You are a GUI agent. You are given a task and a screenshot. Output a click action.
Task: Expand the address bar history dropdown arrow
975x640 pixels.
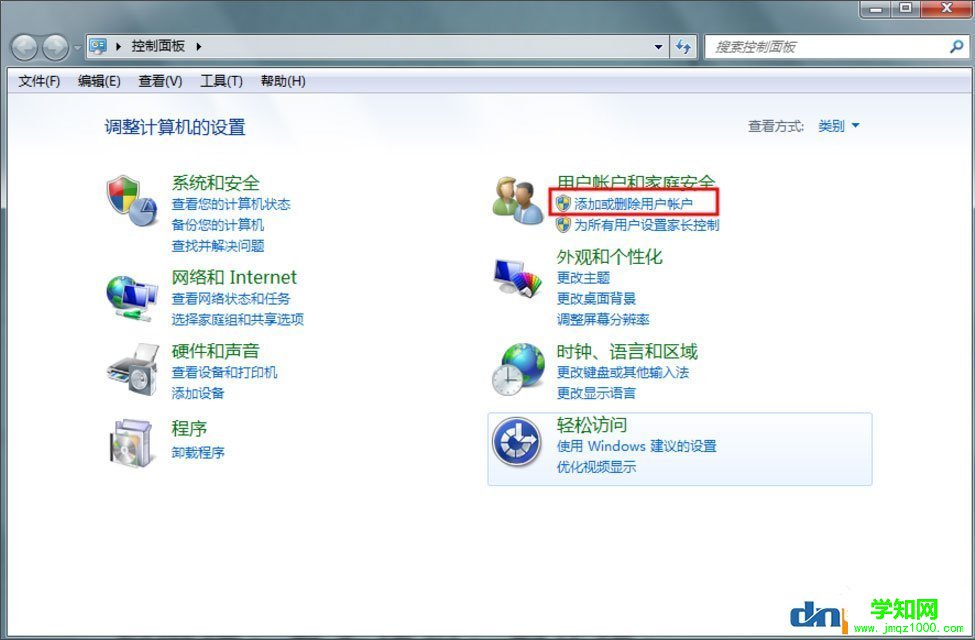[x=657, y=46]
